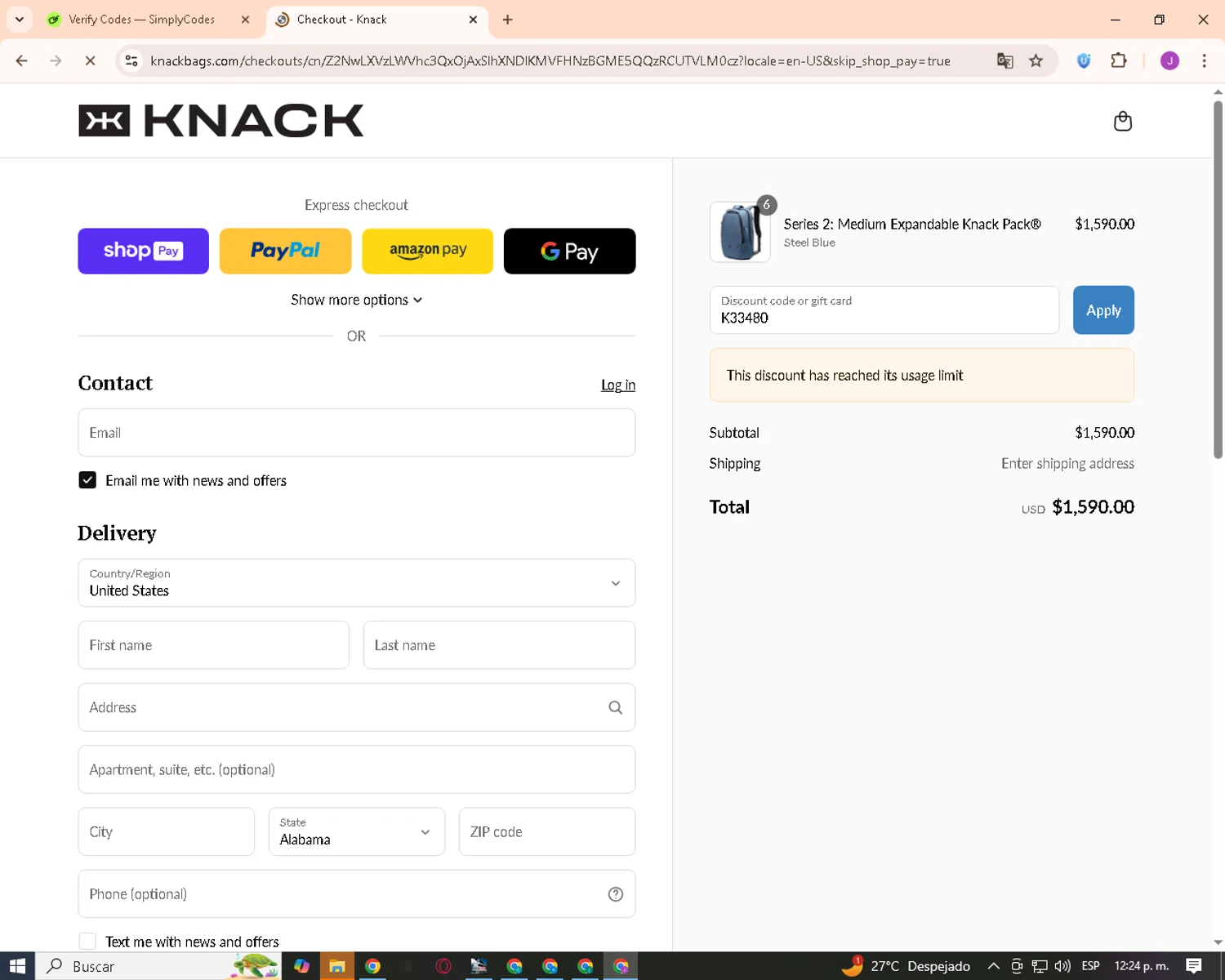Viewport: 1225px width, 980px height.
Task: Open the shopping cart bag icon
Action: click(x=1123, y=121)
